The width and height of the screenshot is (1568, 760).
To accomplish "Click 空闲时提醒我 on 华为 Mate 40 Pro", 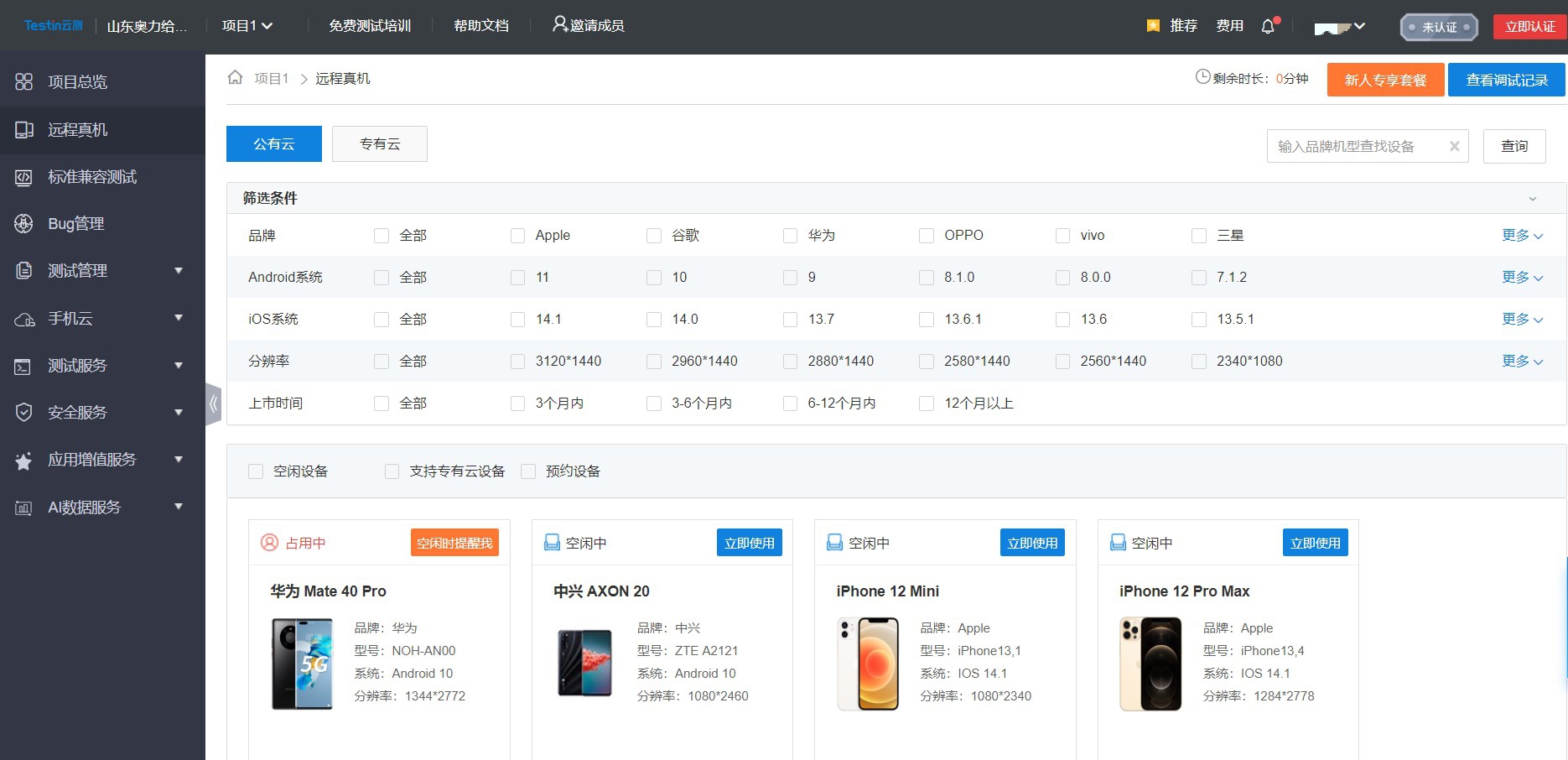I will tap(454, 543).
